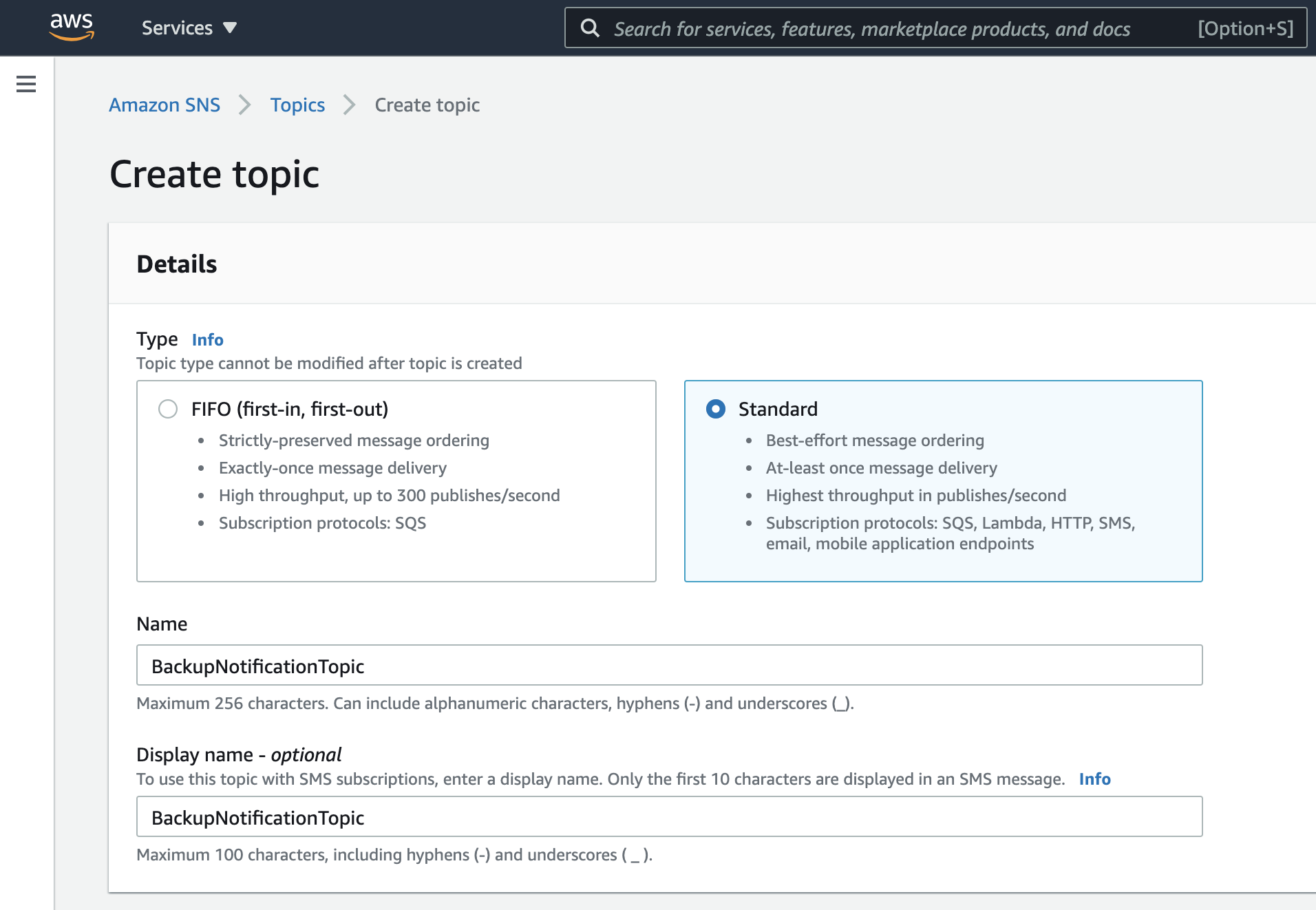
Task: Open the Topics breadcrumb link
Action: tap(297, 105)
